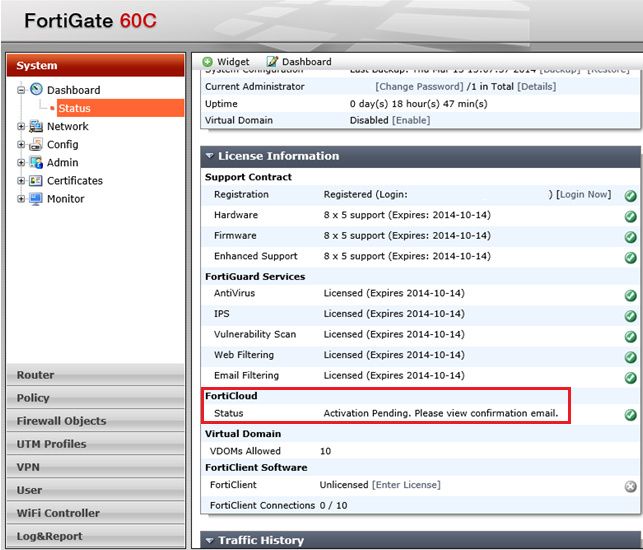Screen dimensions: 643x550
Task: Click green check icon for Vulnerability Scan
Action: (630, 336)
